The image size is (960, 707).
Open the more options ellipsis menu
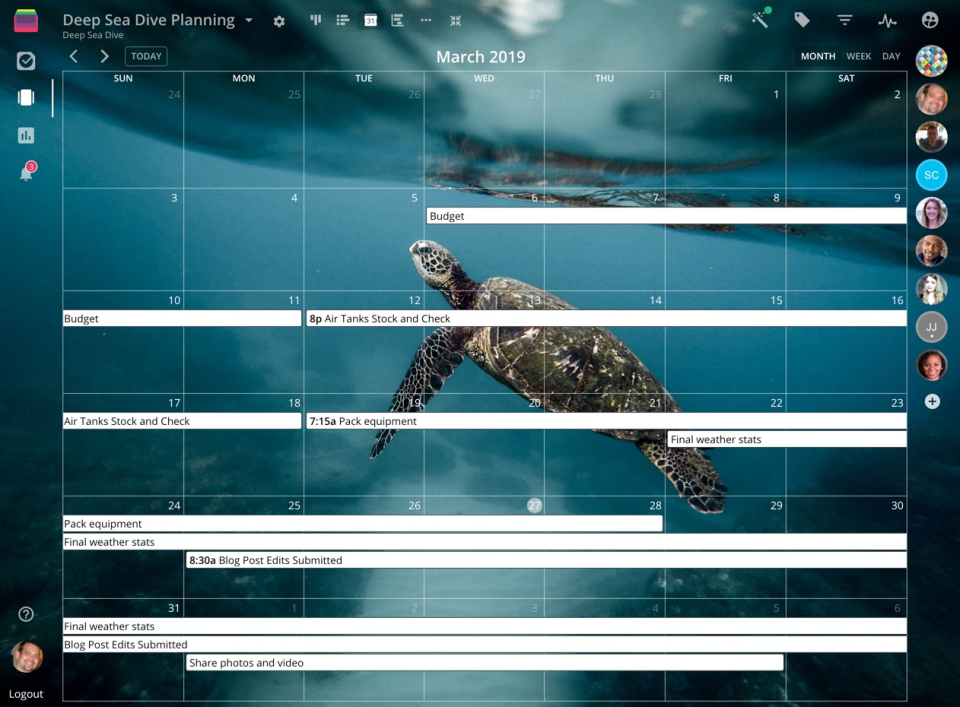coord(425,20)
